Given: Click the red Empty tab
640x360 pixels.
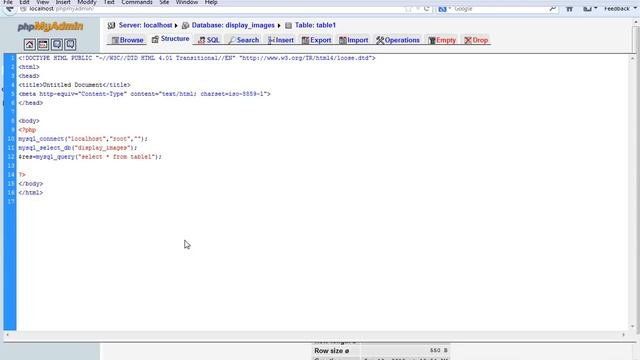Looking at the screenshot, I should (442, 40).
